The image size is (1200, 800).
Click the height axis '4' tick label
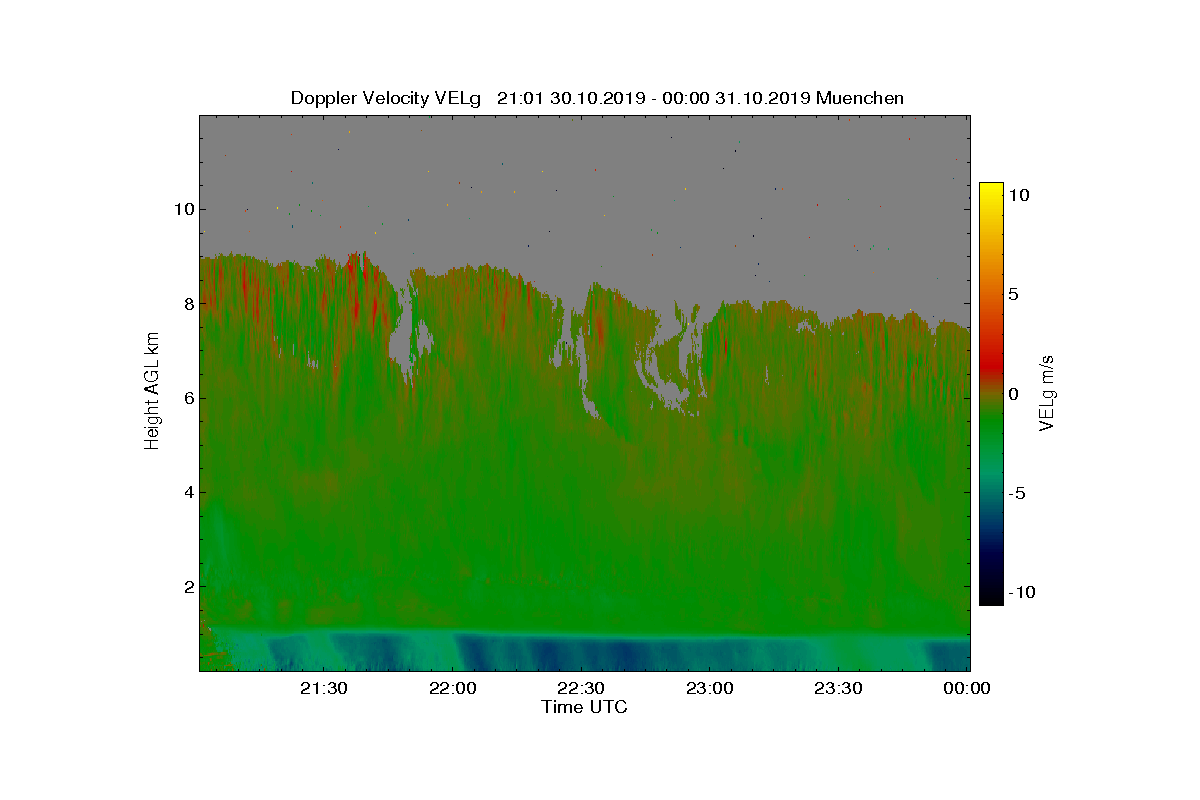point(187,492)
